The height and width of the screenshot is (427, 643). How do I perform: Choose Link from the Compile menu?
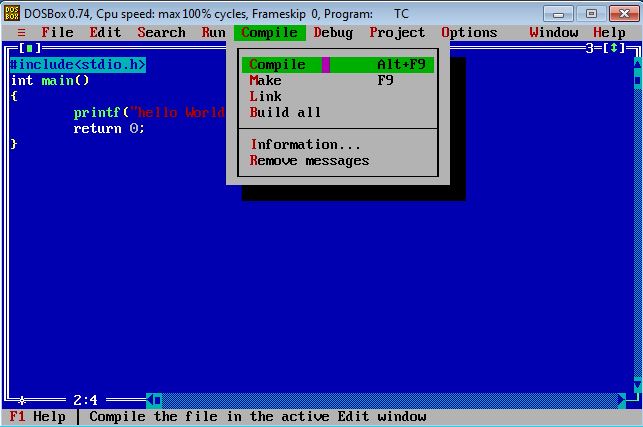[x=337, y=96]
